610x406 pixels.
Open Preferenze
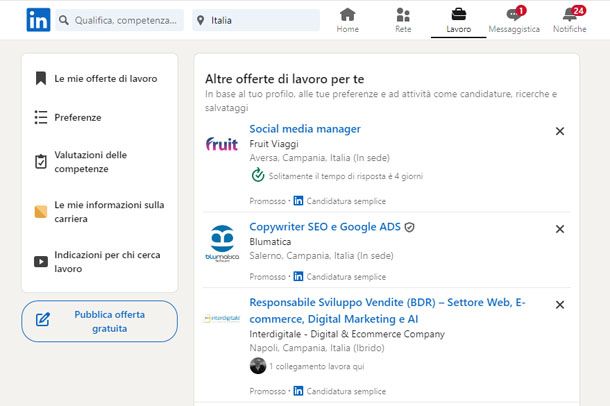78,117
